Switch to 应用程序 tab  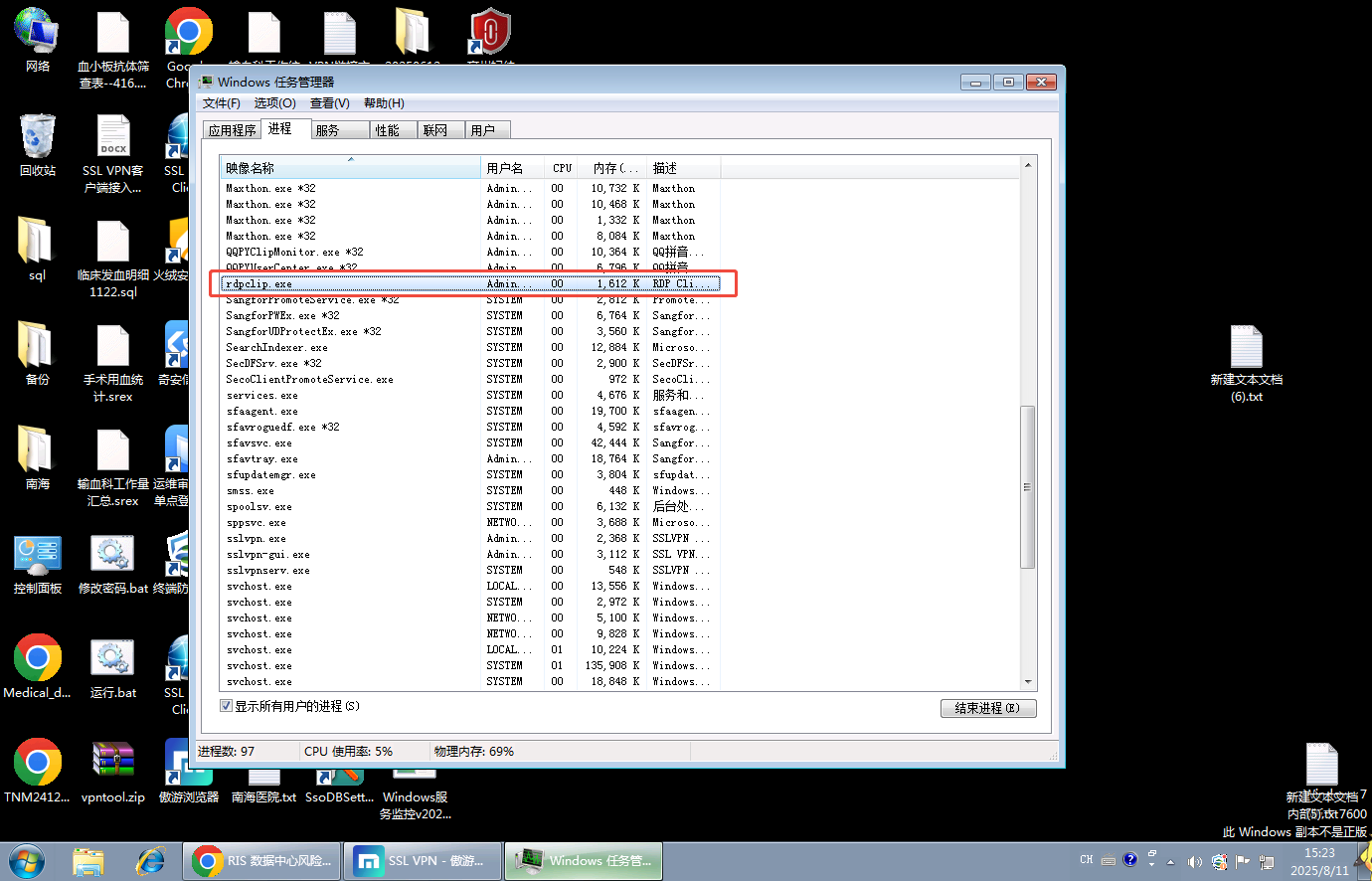point(232,130)
